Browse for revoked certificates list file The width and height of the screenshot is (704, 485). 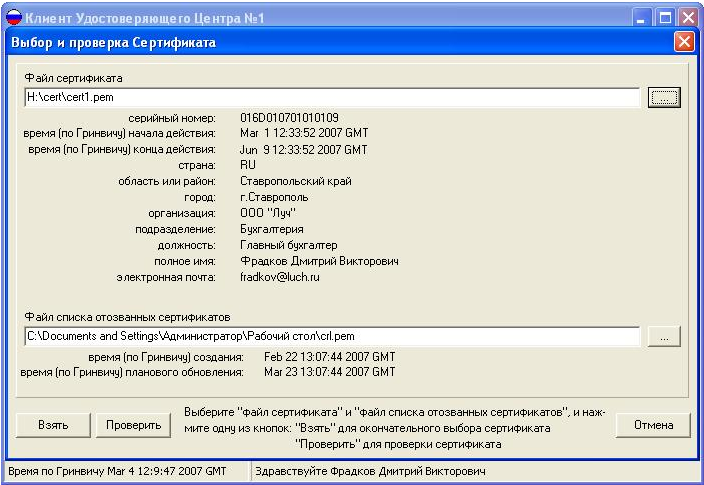(664, 337)
